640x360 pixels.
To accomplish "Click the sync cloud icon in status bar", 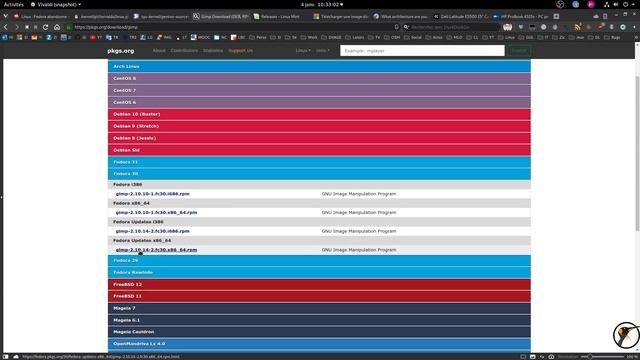I will tap(16, 356).
